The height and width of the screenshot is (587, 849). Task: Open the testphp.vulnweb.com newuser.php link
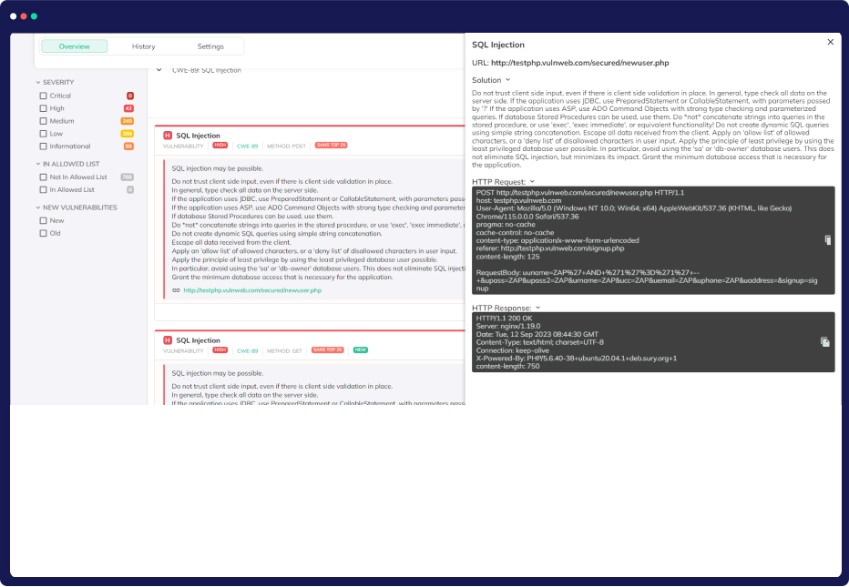(x=252, y=290)
